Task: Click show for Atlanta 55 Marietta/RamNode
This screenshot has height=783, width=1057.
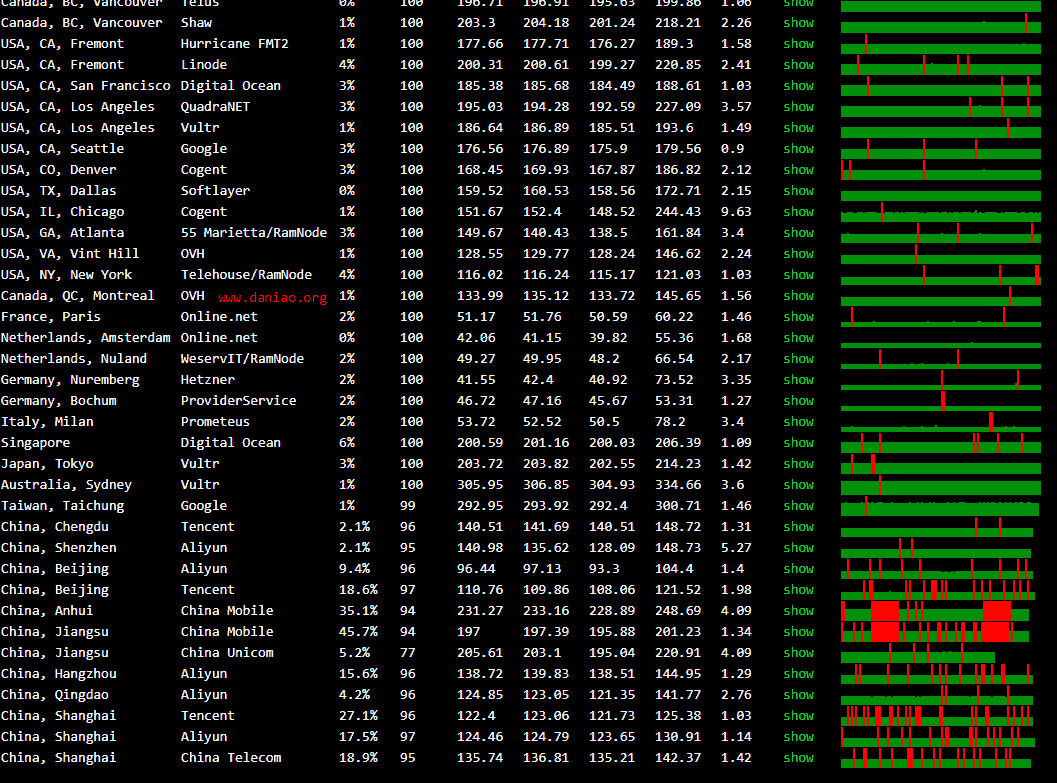Action: 799,232
